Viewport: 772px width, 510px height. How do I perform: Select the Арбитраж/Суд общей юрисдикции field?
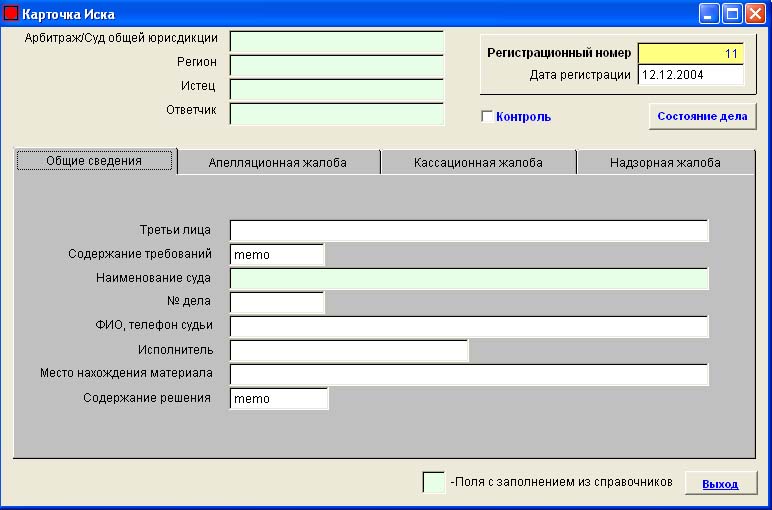click(x=336, y=41)
